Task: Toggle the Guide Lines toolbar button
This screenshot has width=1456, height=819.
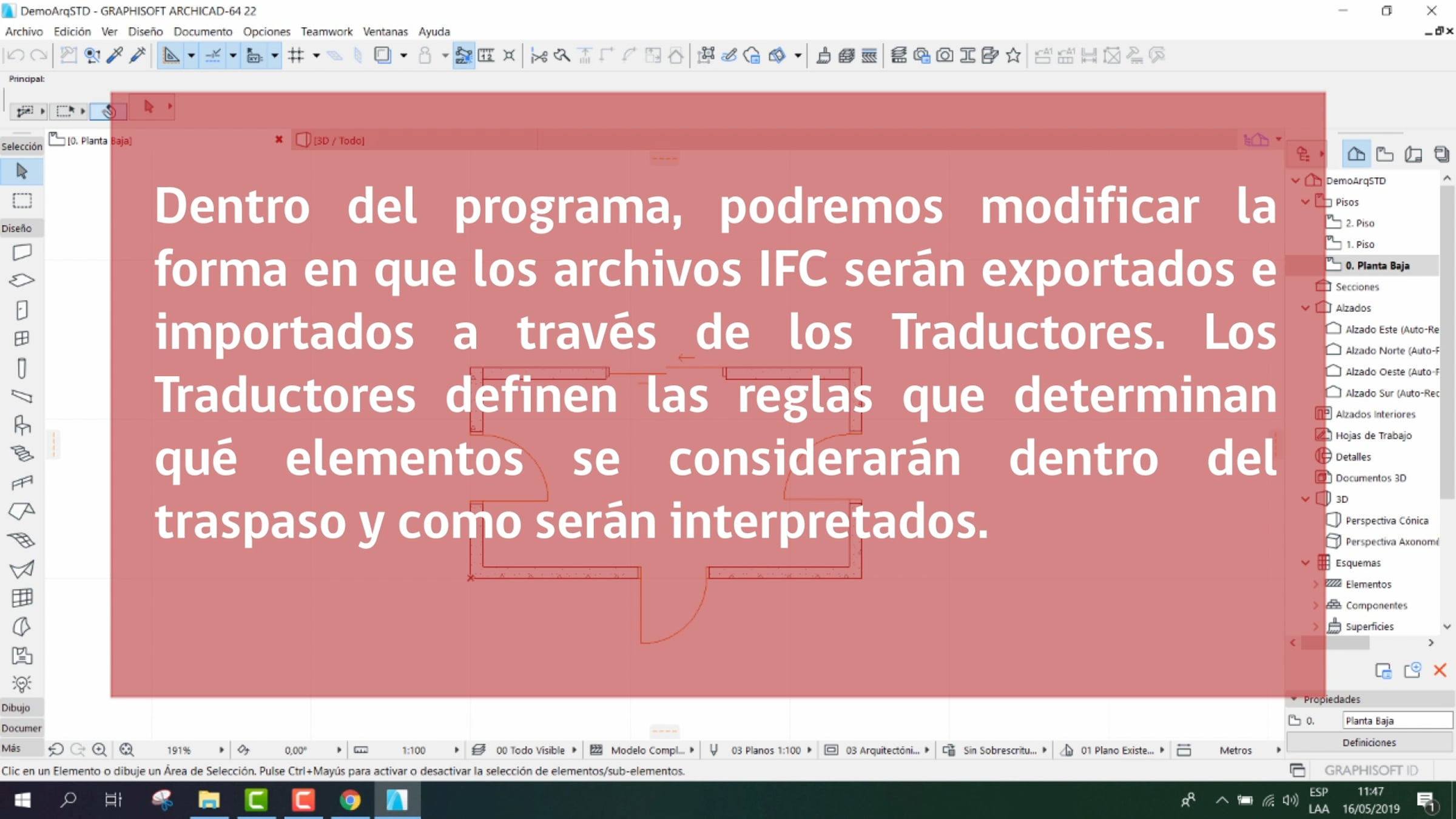Action: [x=171, y=56]
